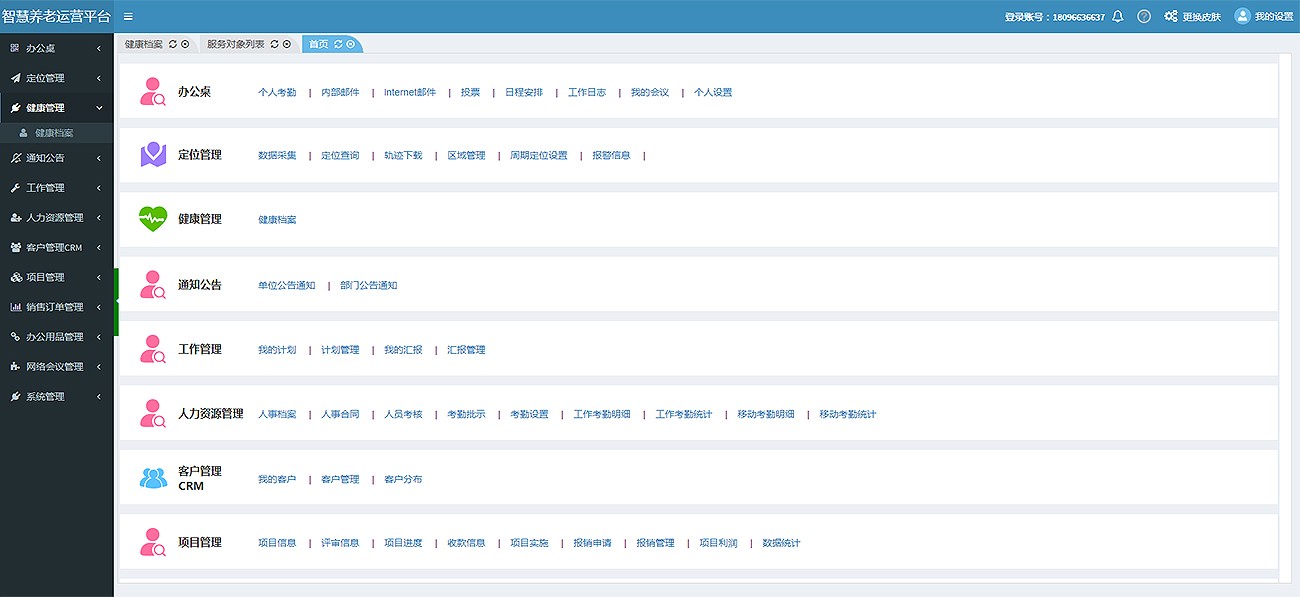Expand 工作管理 with its sidebar chevron
The height and width of the screenshot is (597, 1300).
click(99, 188)
